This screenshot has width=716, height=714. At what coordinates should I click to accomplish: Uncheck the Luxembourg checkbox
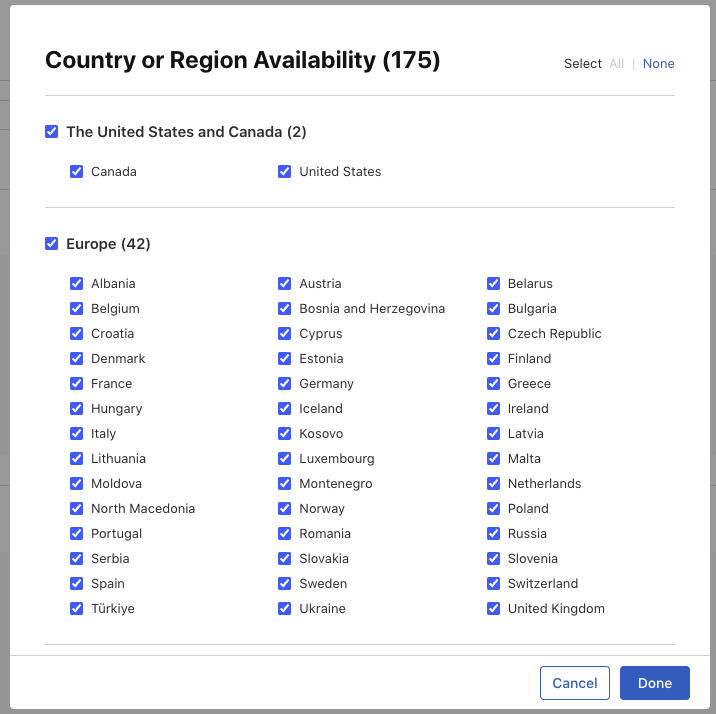coord(285,459)
